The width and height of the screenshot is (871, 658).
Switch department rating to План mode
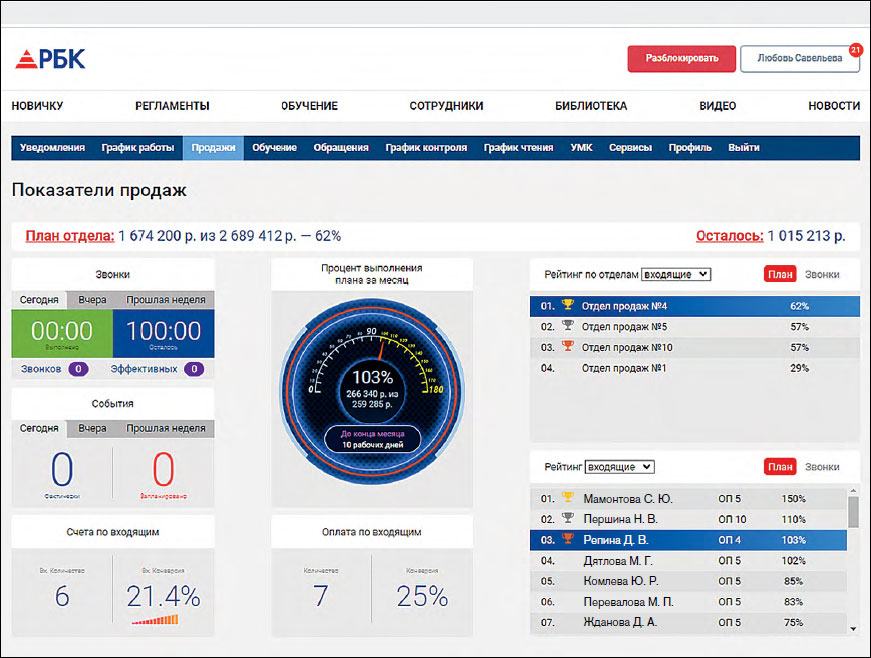[780, 274]
